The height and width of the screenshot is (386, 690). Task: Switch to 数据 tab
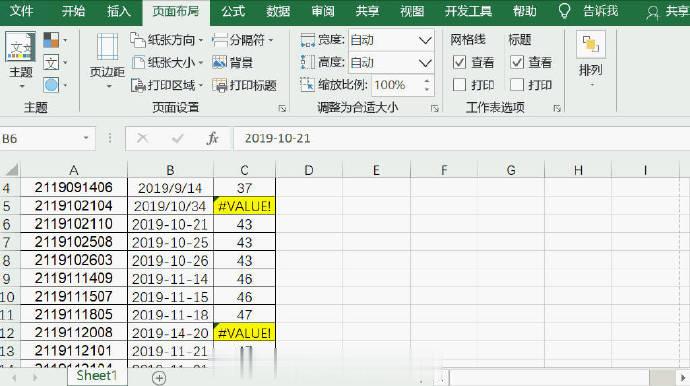(x=278, y=11)
